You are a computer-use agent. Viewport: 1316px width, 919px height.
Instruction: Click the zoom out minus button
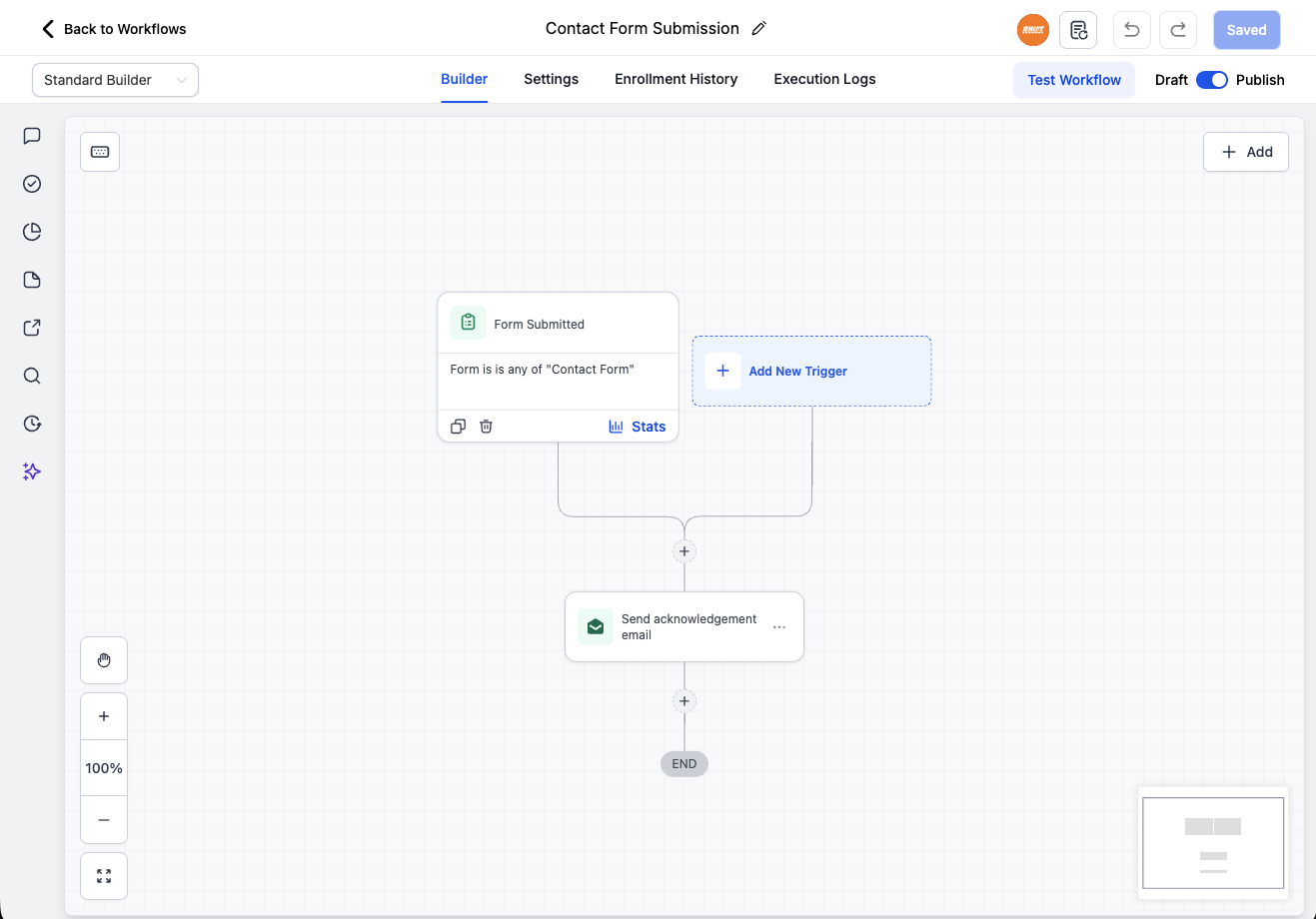104,820
